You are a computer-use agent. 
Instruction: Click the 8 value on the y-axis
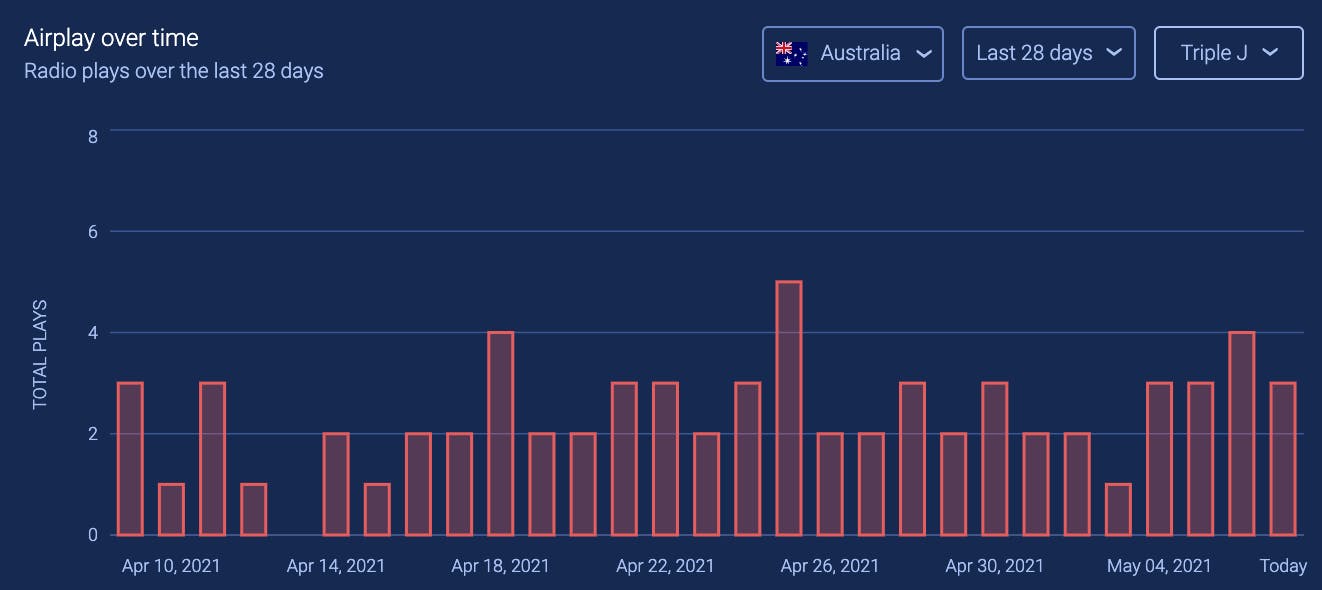coord(92,134)
